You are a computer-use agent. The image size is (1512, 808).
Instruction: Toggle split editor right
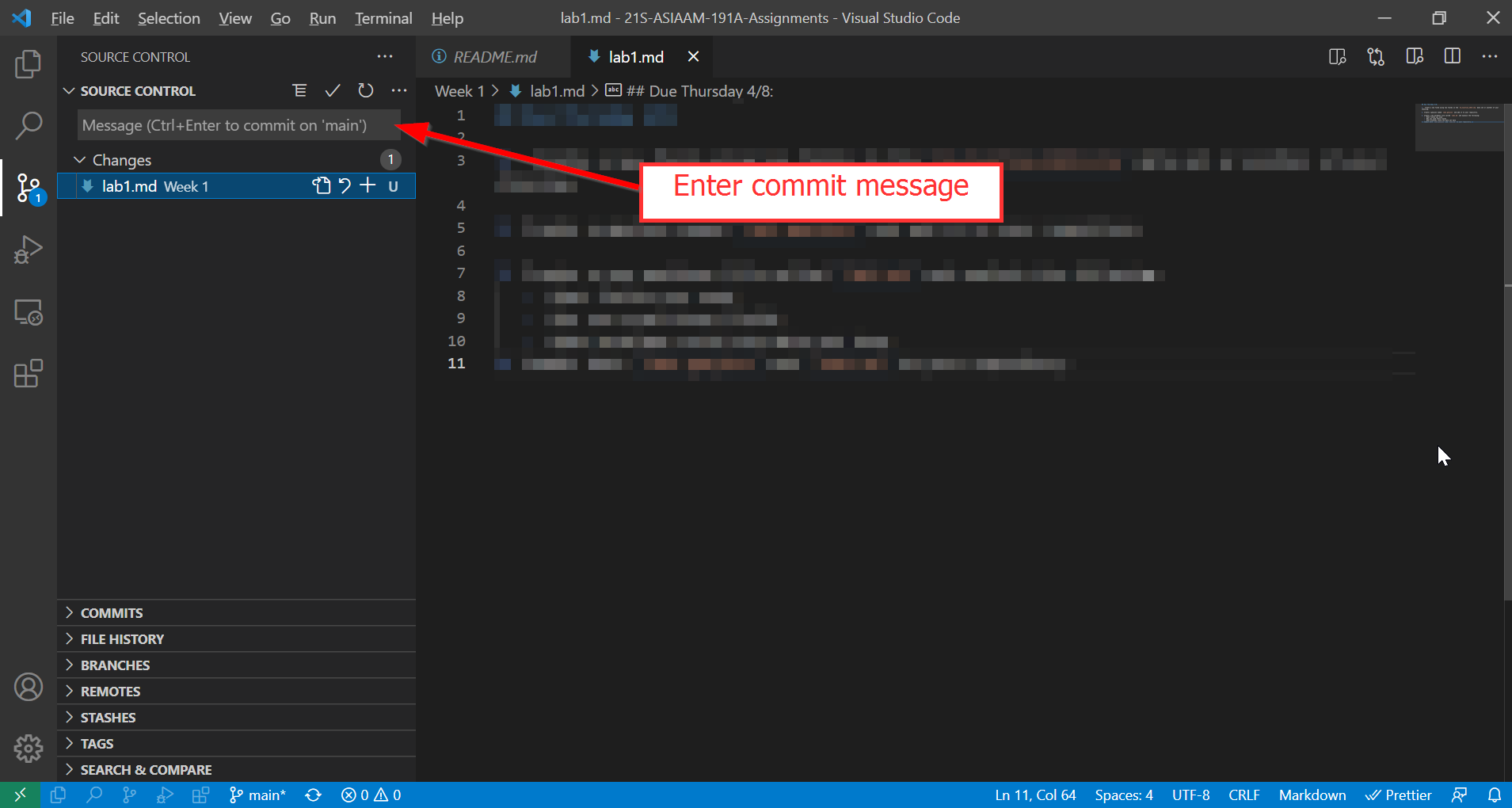tap(1452, 56)
